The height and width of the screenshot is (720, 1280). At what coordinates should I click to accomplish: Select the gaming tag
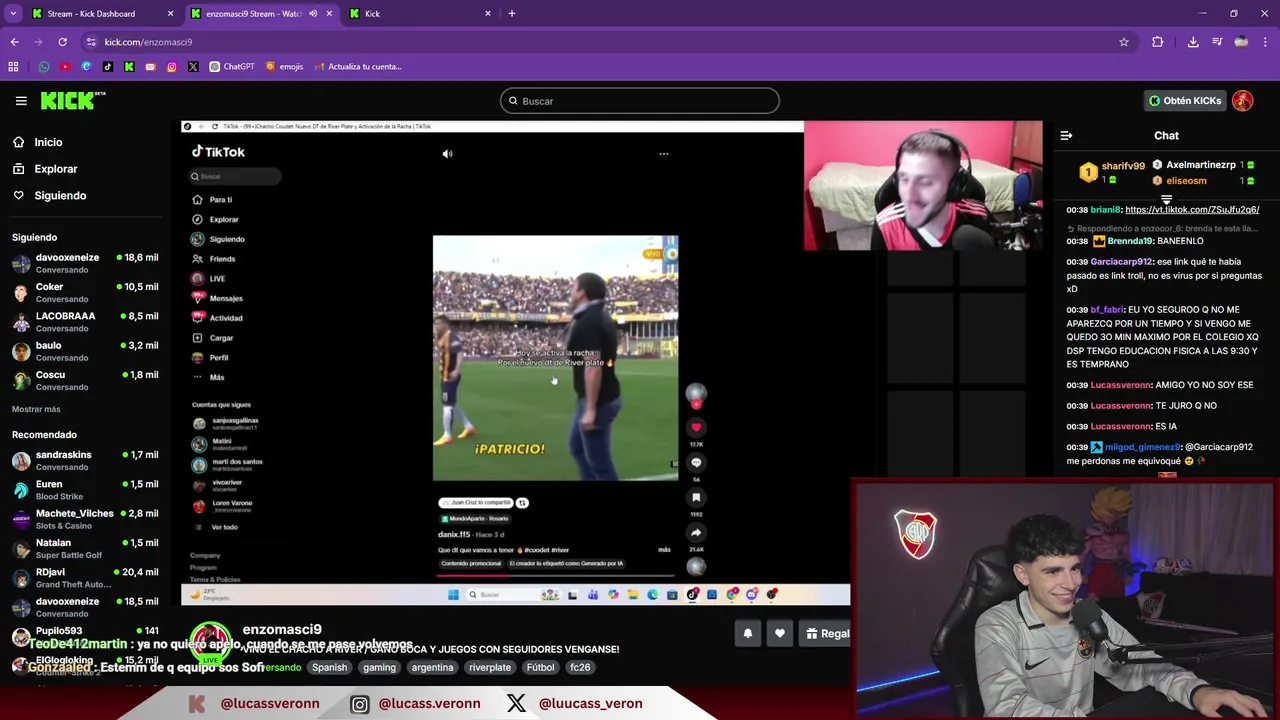click(379, 667)
